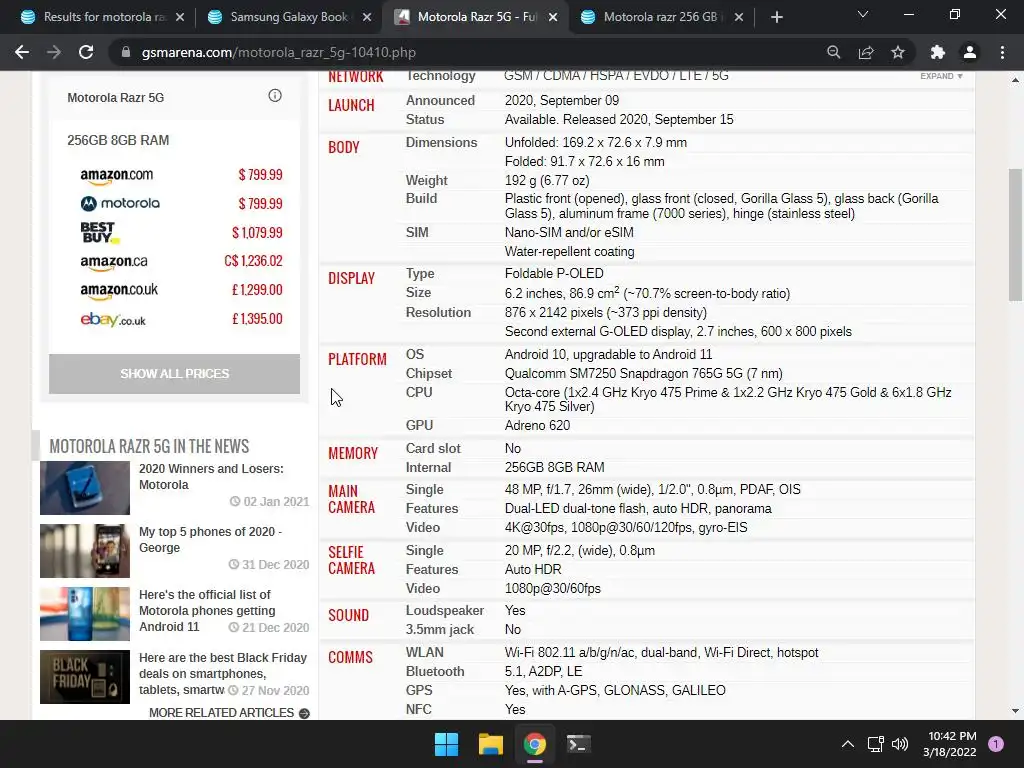Open amazon.ca C$1,236.02 offer
The height and width of the screenshot is (768, 1024).
click(181, 261)
